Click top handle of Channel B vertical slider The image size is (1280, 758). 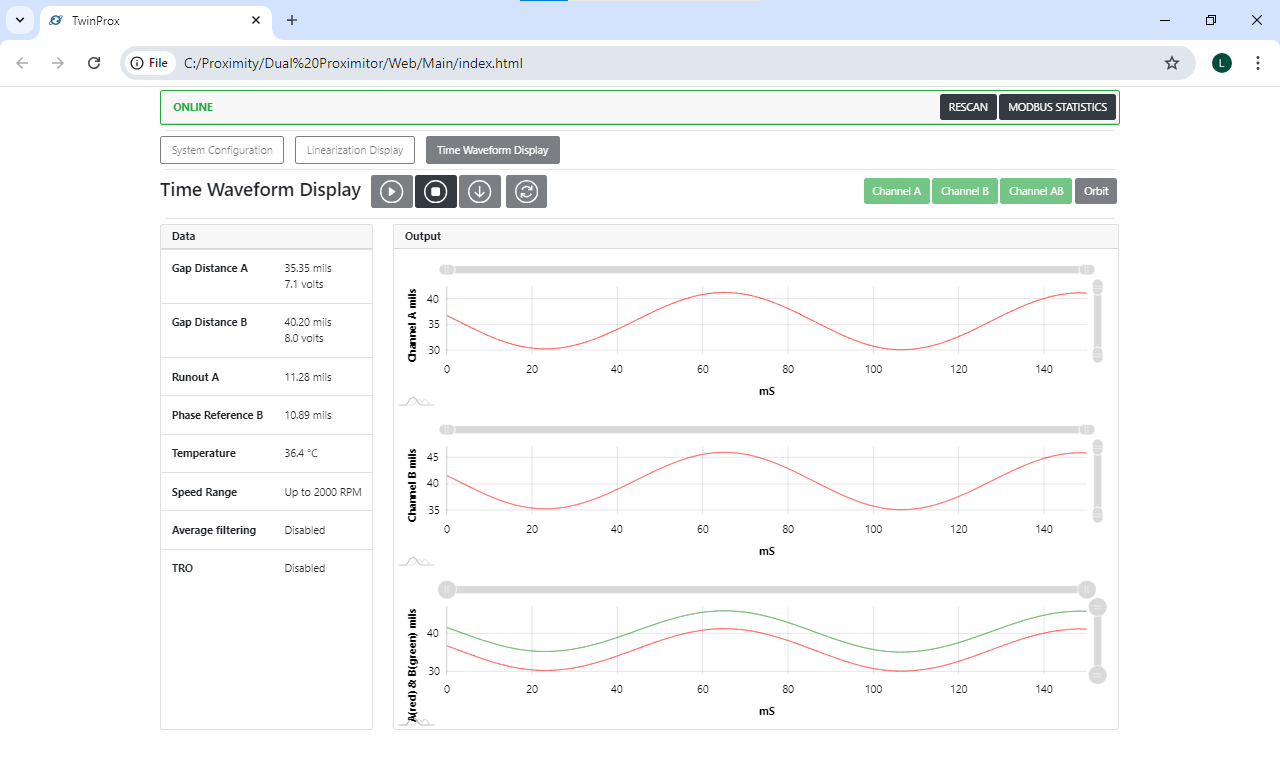point(1097,447)
